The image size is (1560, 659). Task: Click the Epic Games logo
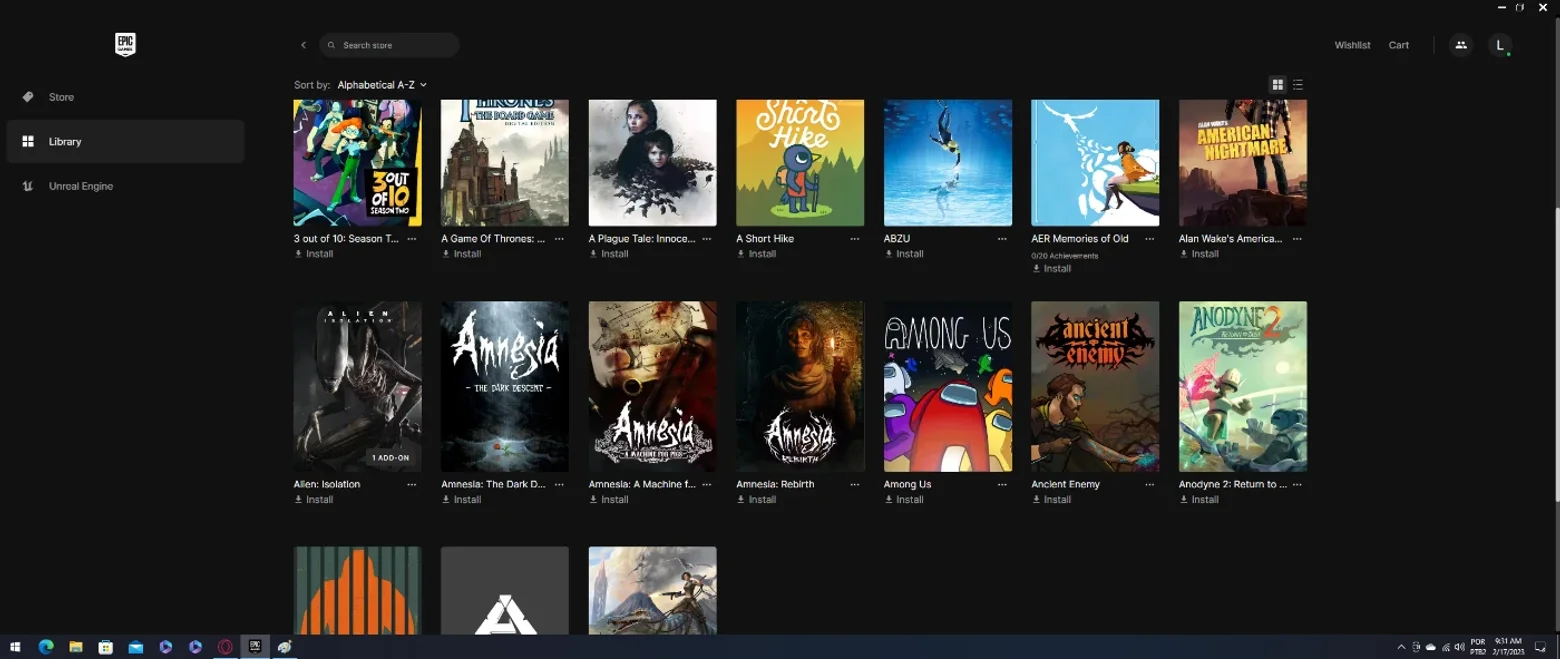click(x=125, y=44)
